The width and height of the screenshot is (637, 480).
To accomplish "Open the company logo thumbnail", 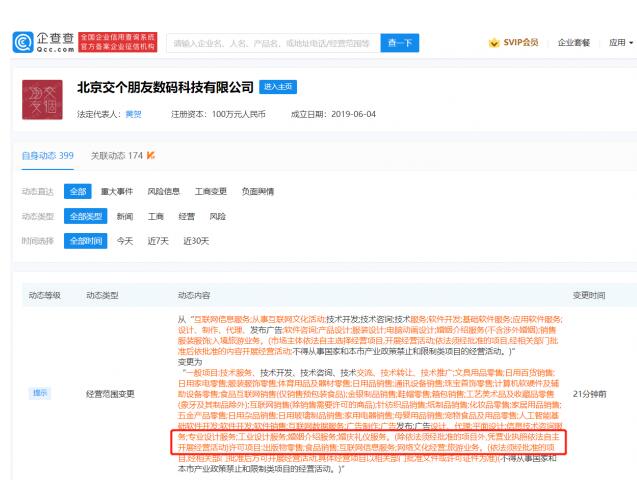I will pos(42,99).
